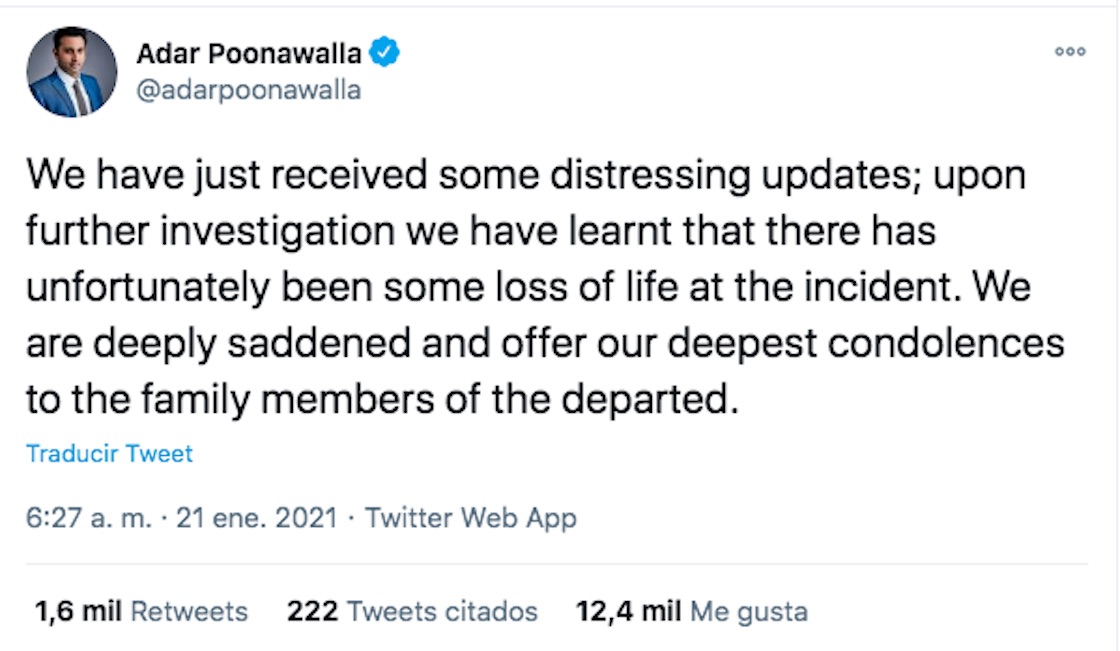Click the 222 quoted tweets number
The width and height of the screenshot is (1120, 651).
(x=308, y=611)
